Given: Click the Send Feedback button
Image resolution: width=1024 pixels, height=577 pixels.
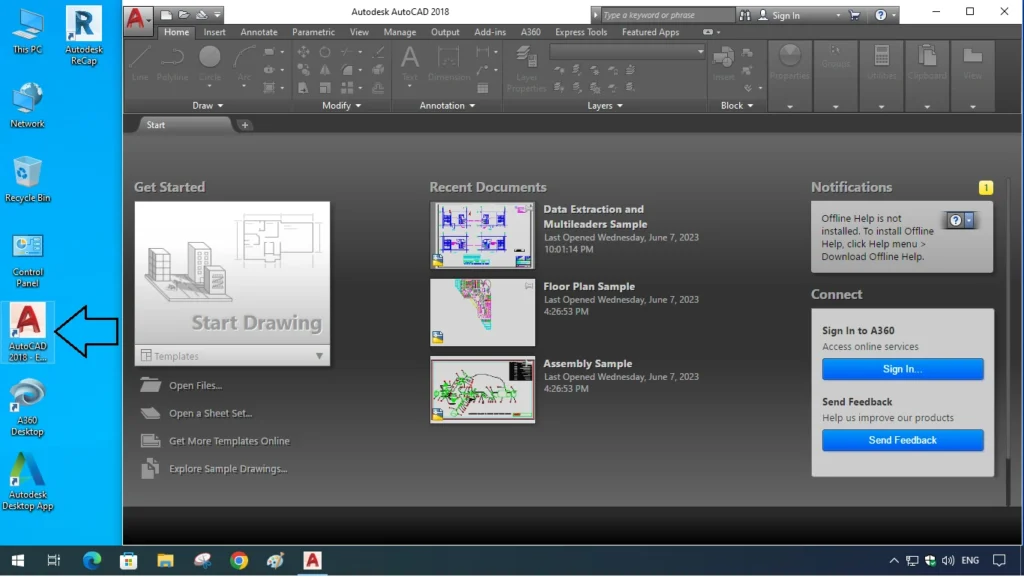Looking at the screenshot, I should [903, 440].
